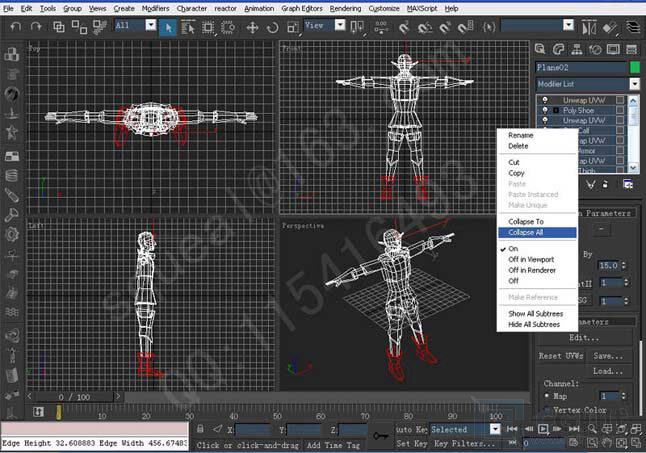Viewport: 646px width, 453px height.
Task: Select the Select Object arrow tool
Action: pos(168,28)
